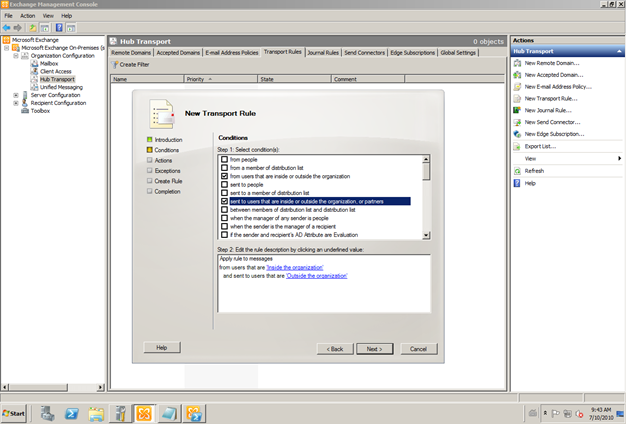
Task: Open PowerShell from the taskbar
Action: 72,414
